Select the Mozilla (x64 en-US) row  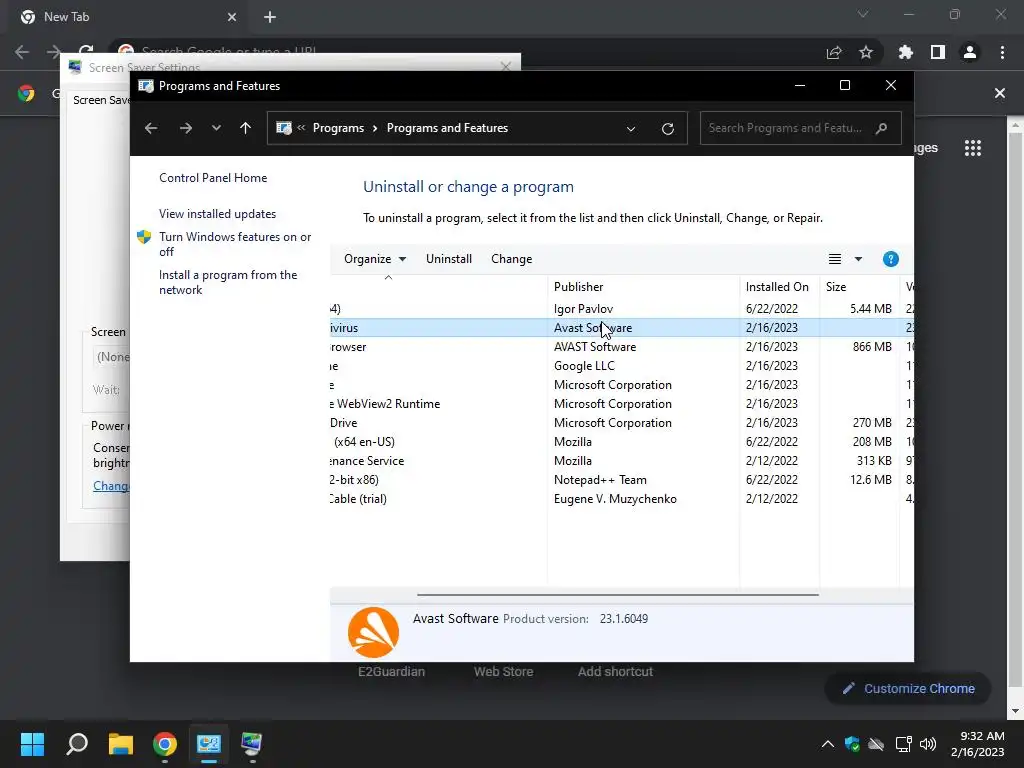point(622,441)
